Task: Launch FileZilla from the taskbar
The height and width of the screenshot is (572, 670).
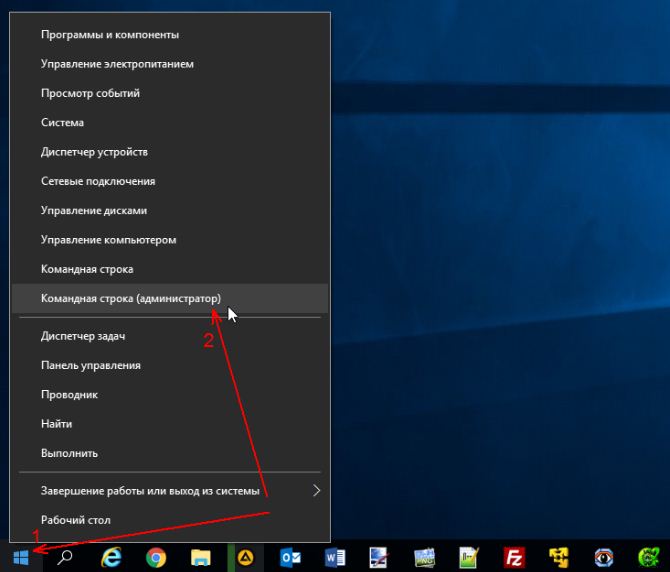Action: coord(514,557)
